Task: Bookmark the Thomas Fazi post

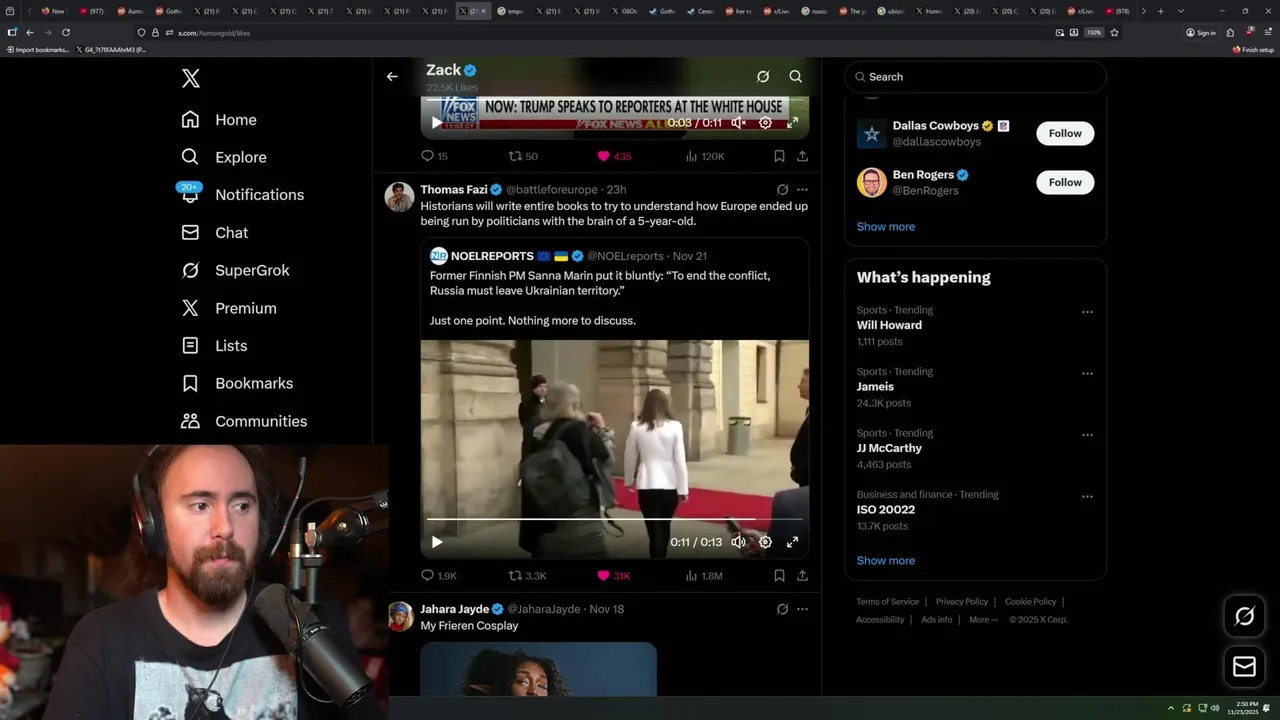Action: tap(779, 576)
